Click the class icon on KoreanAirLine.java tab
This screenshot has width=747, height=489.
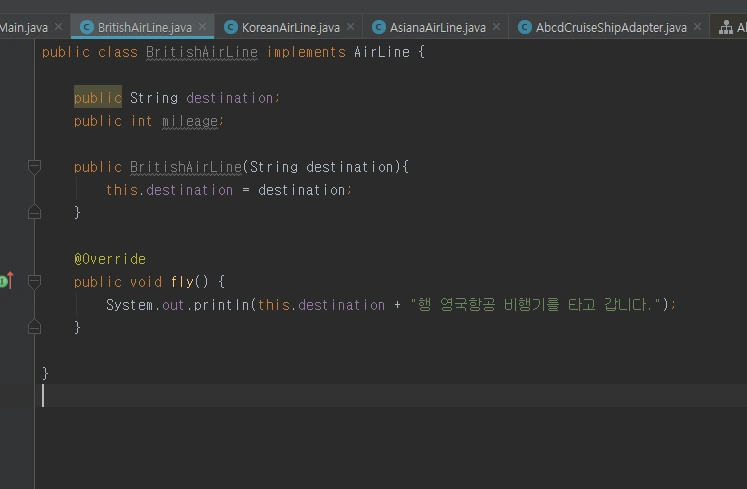(x=231, y=27)
